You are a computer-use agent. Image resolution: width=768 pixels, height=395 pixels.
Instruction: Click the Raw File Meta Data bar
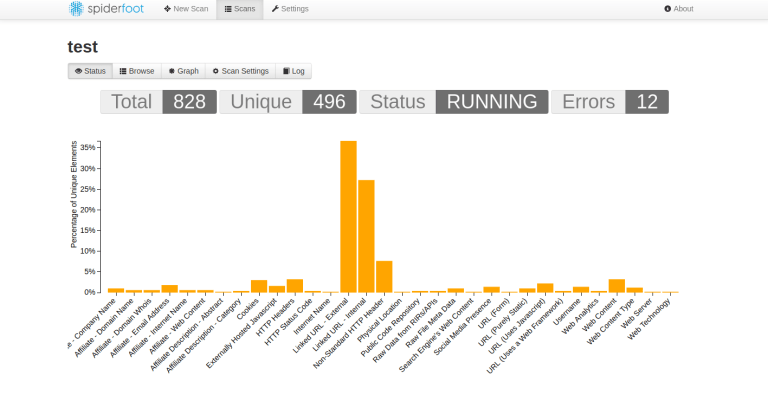[456, 291]
